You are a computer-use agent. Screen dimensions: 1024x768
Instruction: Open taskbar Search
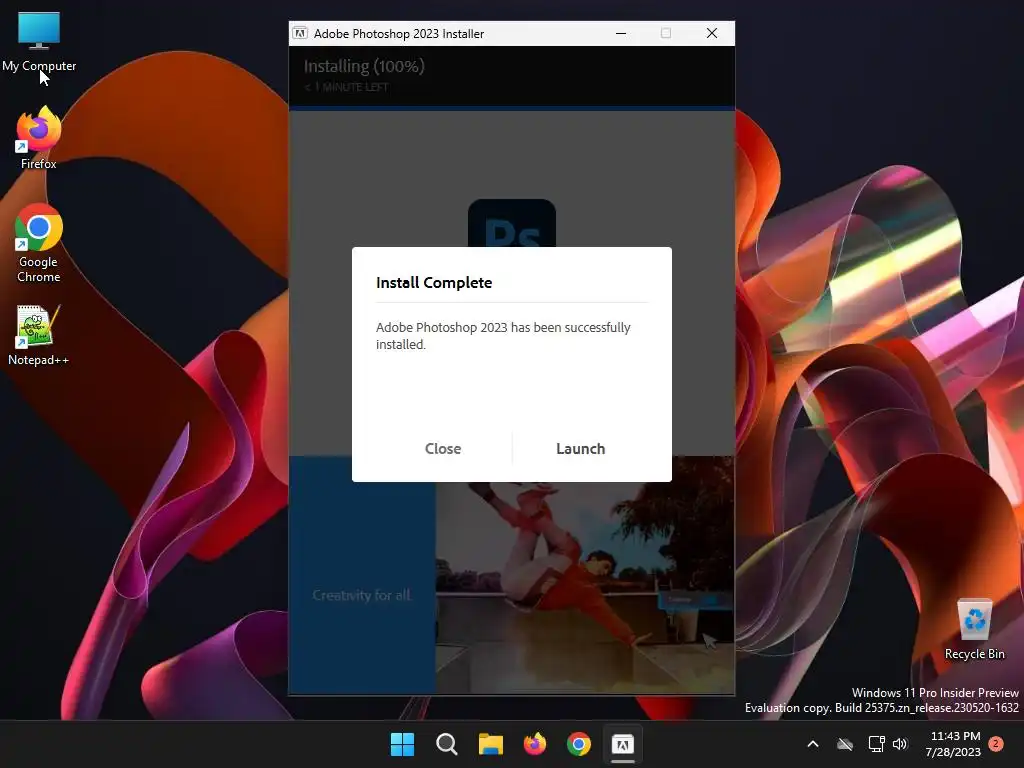coord(447,744)
